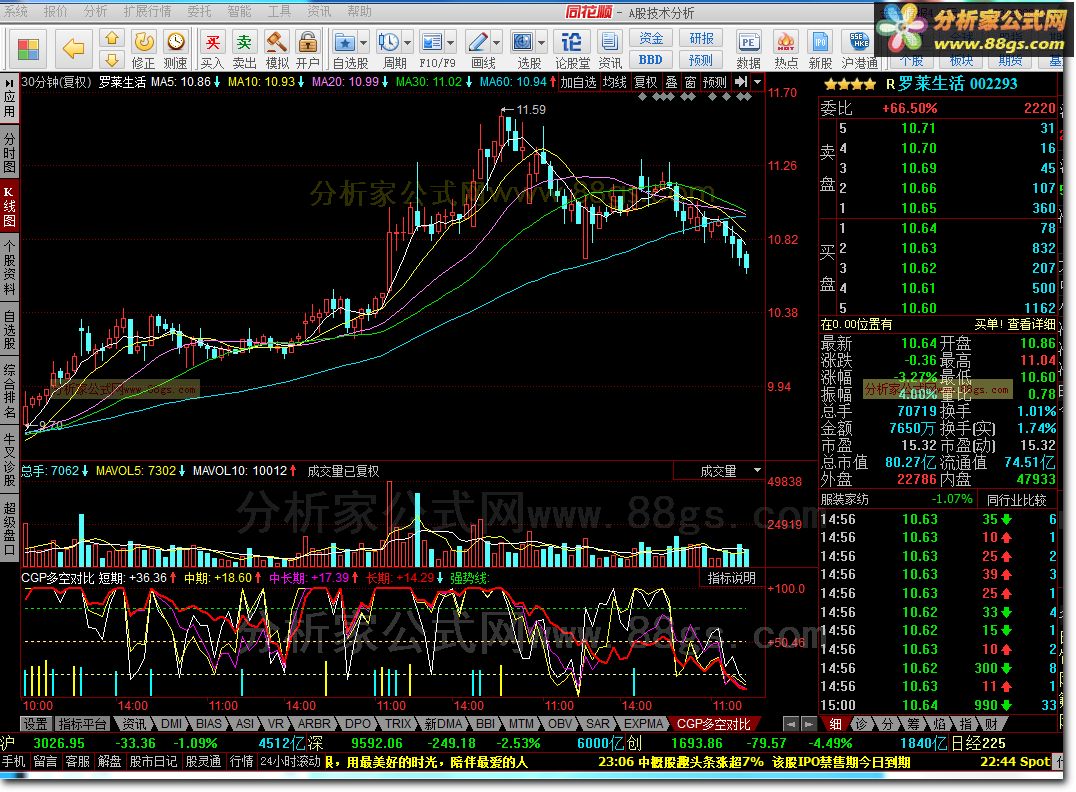Expand the 画线 dropdown arrow
The width and height of the screenshot is (1076, 792).
click(497, 43)
